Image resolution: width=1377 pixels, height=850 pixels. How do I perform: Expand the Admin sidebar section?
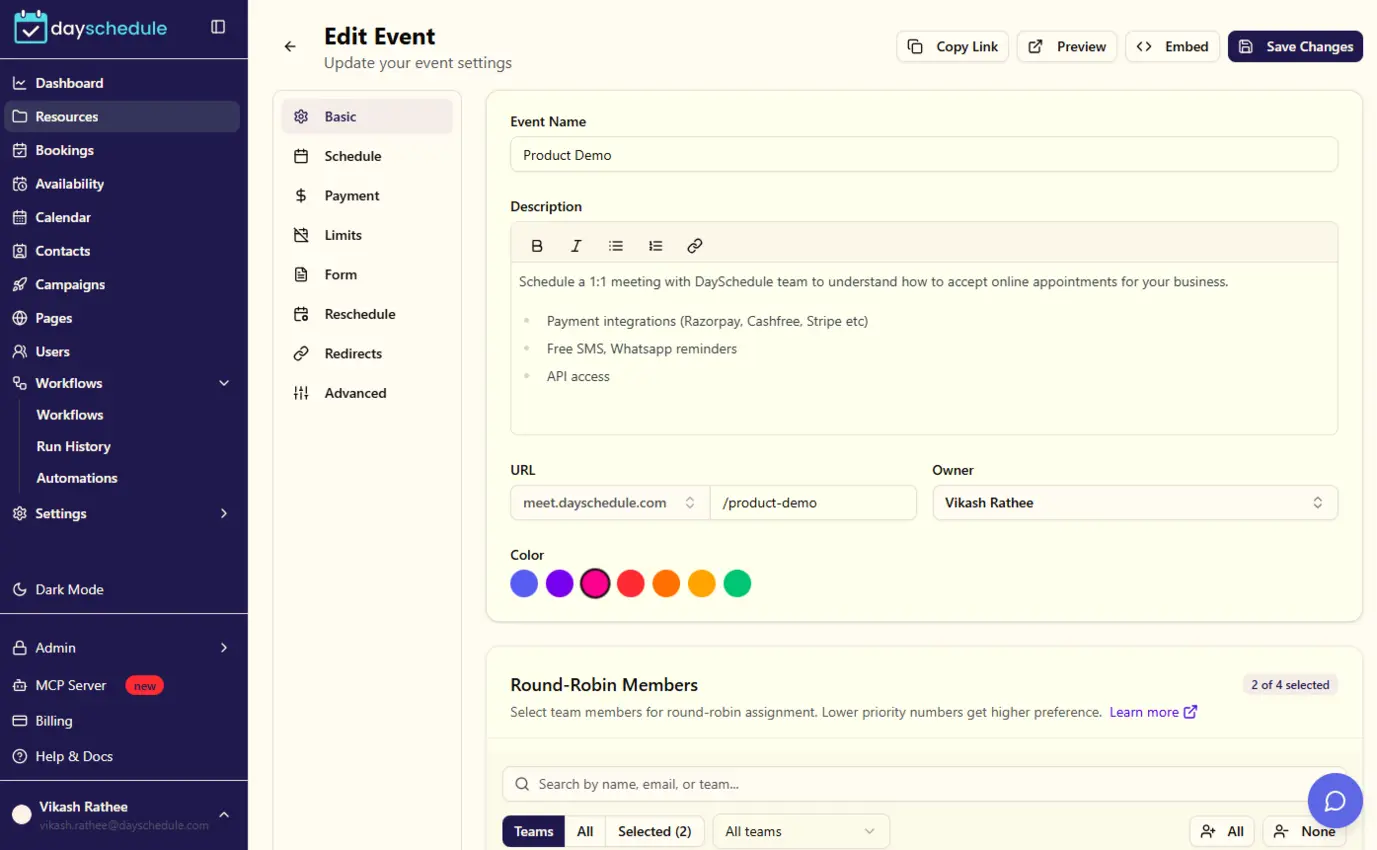tap(122, 648)
